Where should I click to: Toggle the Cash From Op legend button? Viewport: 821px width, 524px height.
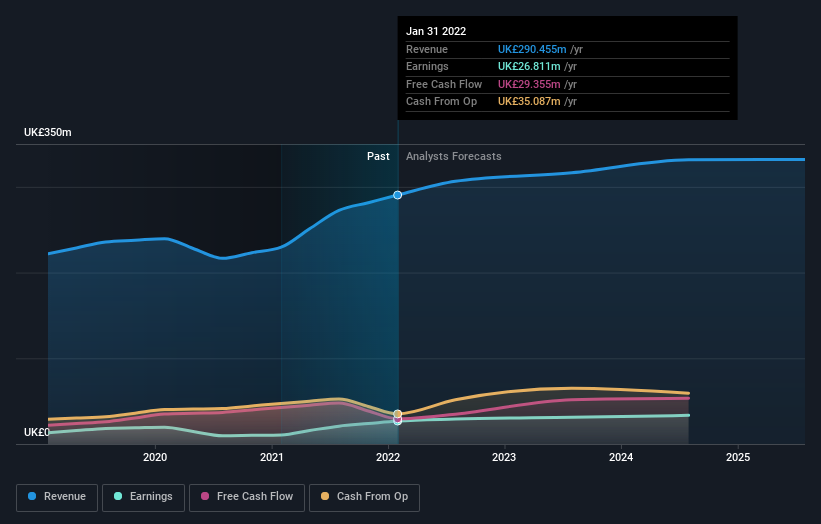tap(364, 497)
